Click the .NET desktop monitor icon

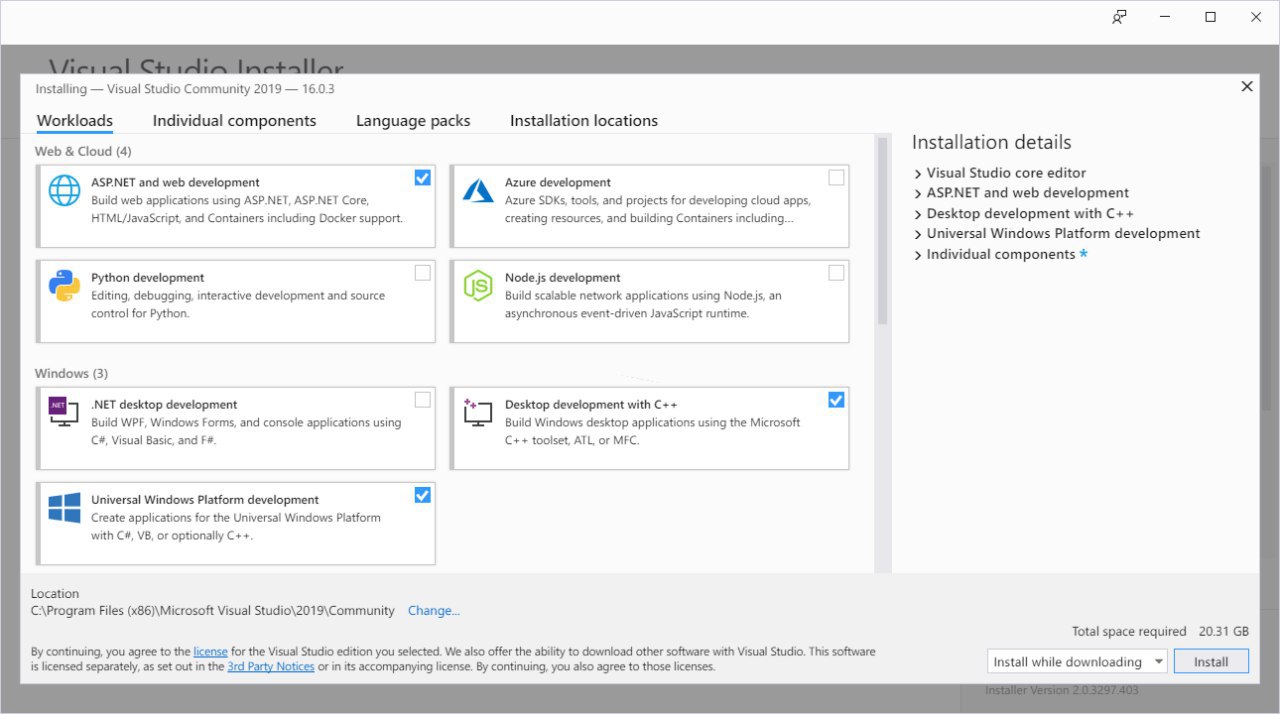(x=64, y=411)
